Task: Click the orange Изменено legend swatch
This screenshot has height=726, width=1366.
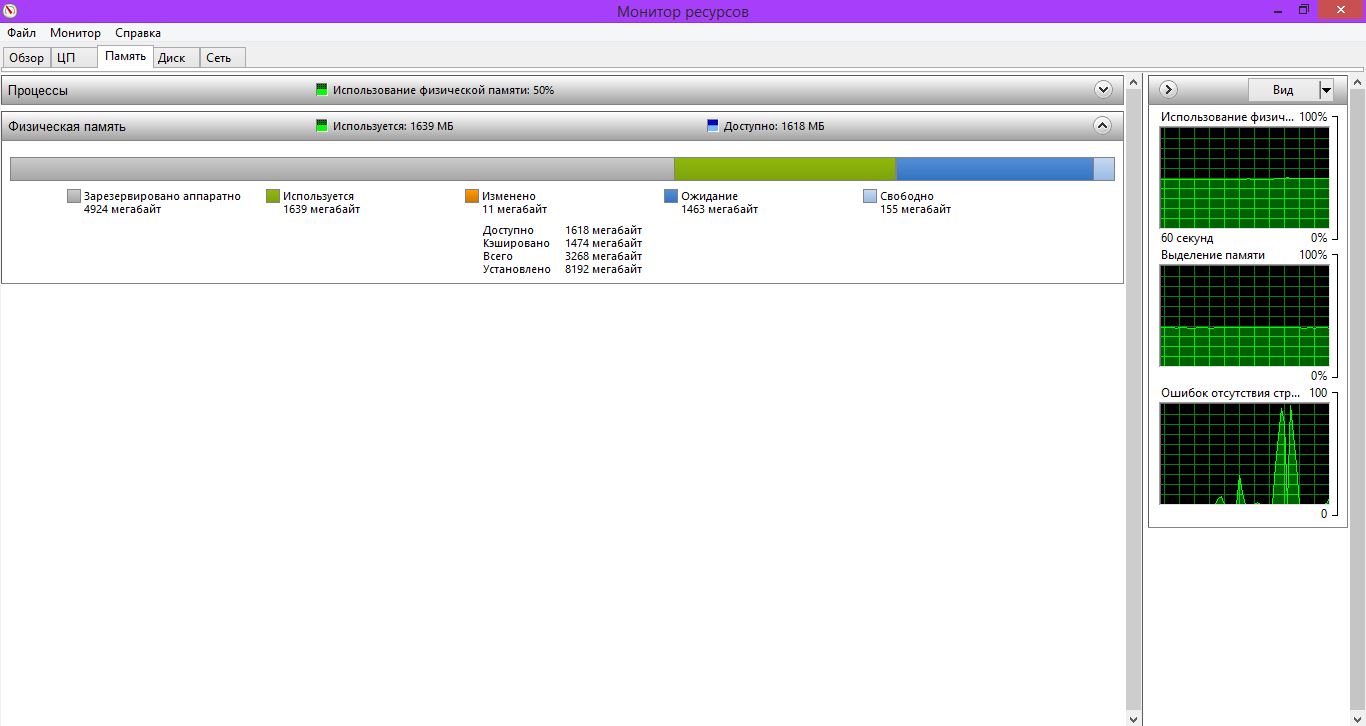Action: pos(471,196)
